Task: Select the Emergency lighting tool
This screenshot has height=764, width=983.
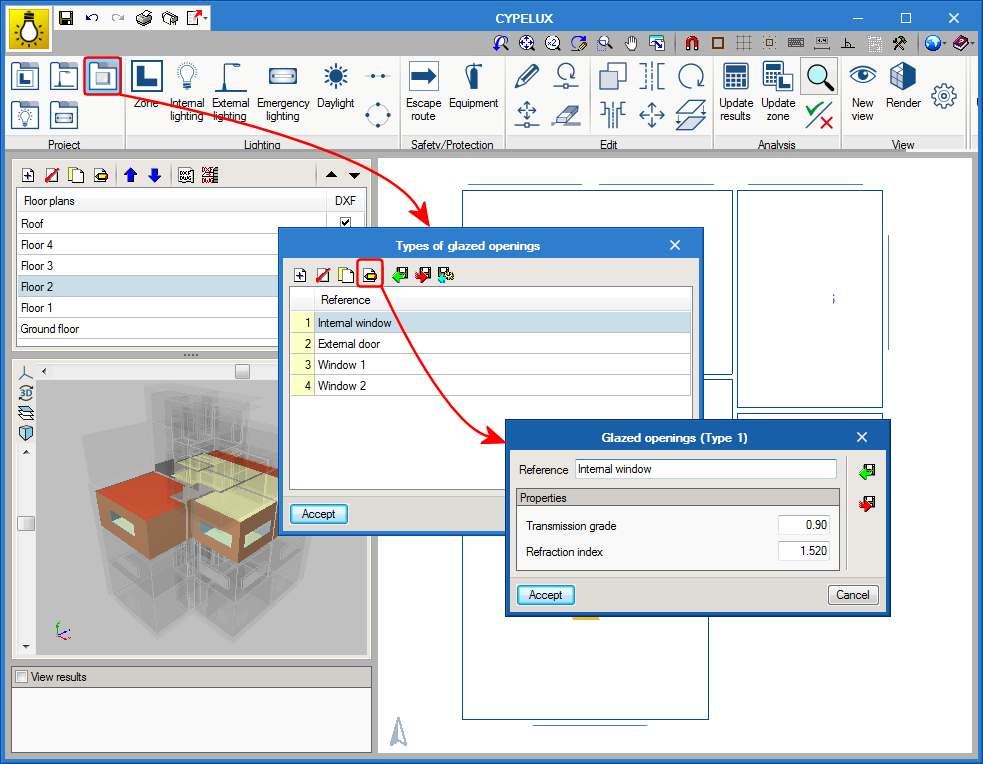Action: click(282, 91)
